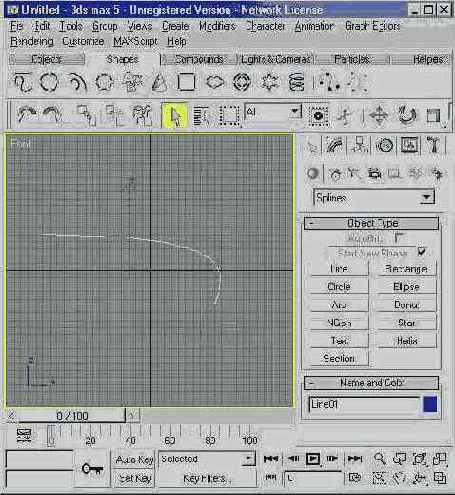Choose the rectangular selection region icon

click(229, 116)
